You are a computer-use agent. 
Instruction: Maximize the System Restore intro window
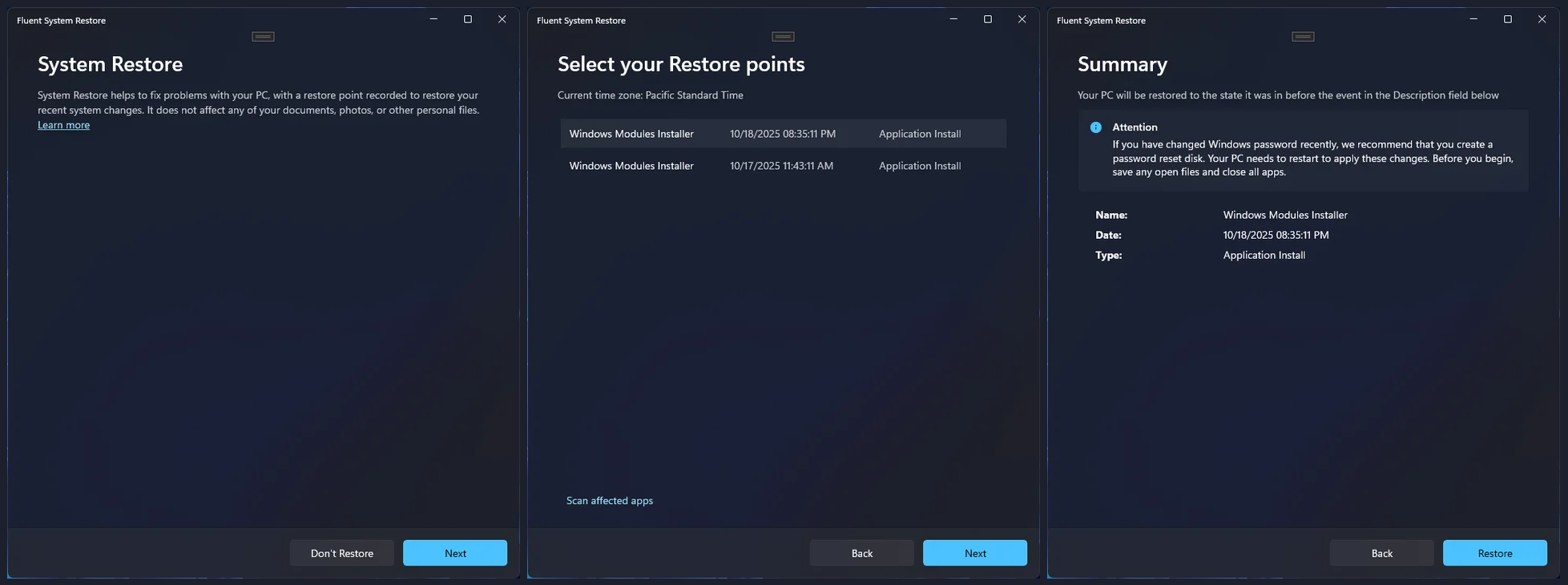tap(468, 19)
